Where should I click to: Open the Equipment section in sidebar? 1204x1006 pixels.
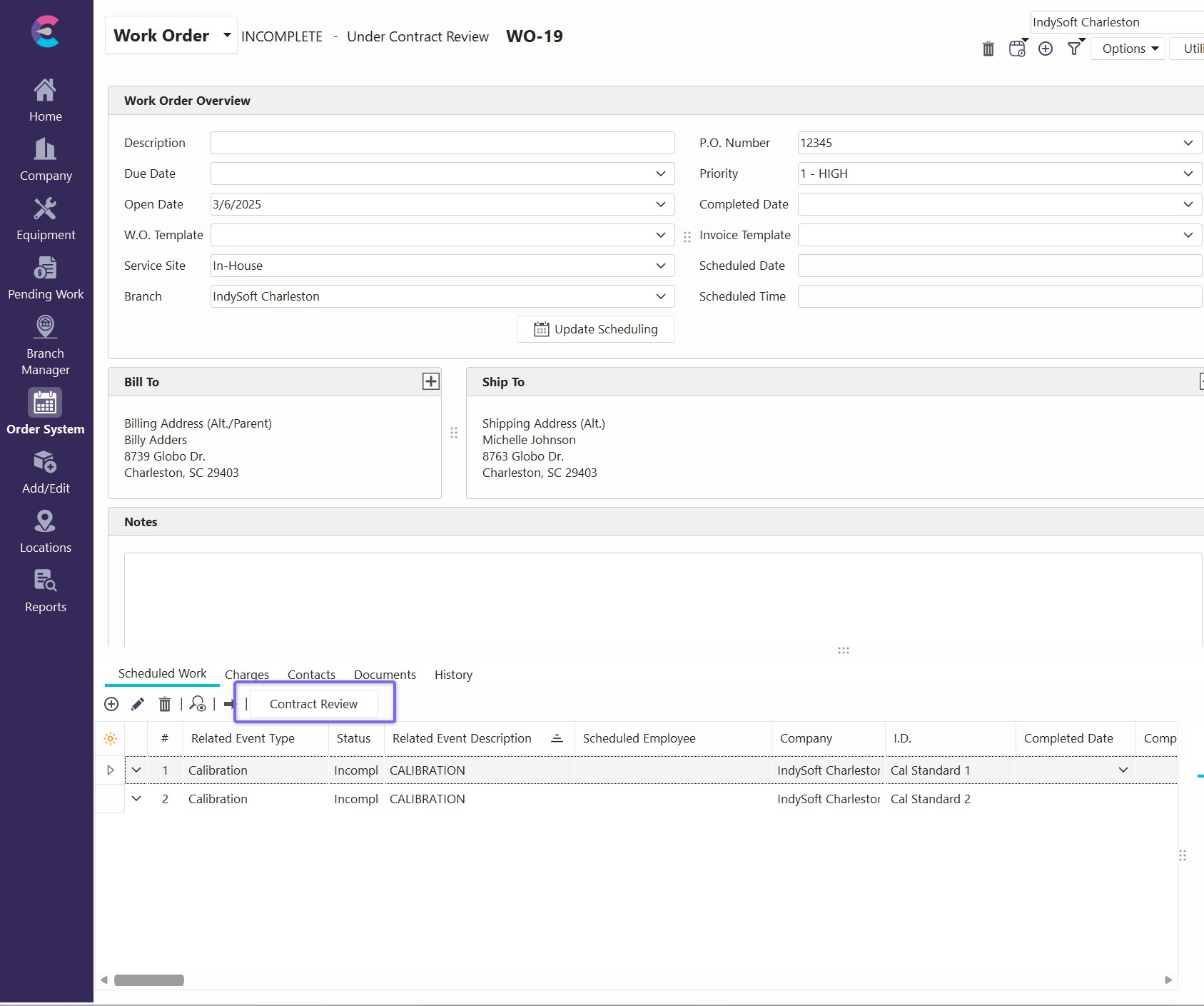(46, 219)
